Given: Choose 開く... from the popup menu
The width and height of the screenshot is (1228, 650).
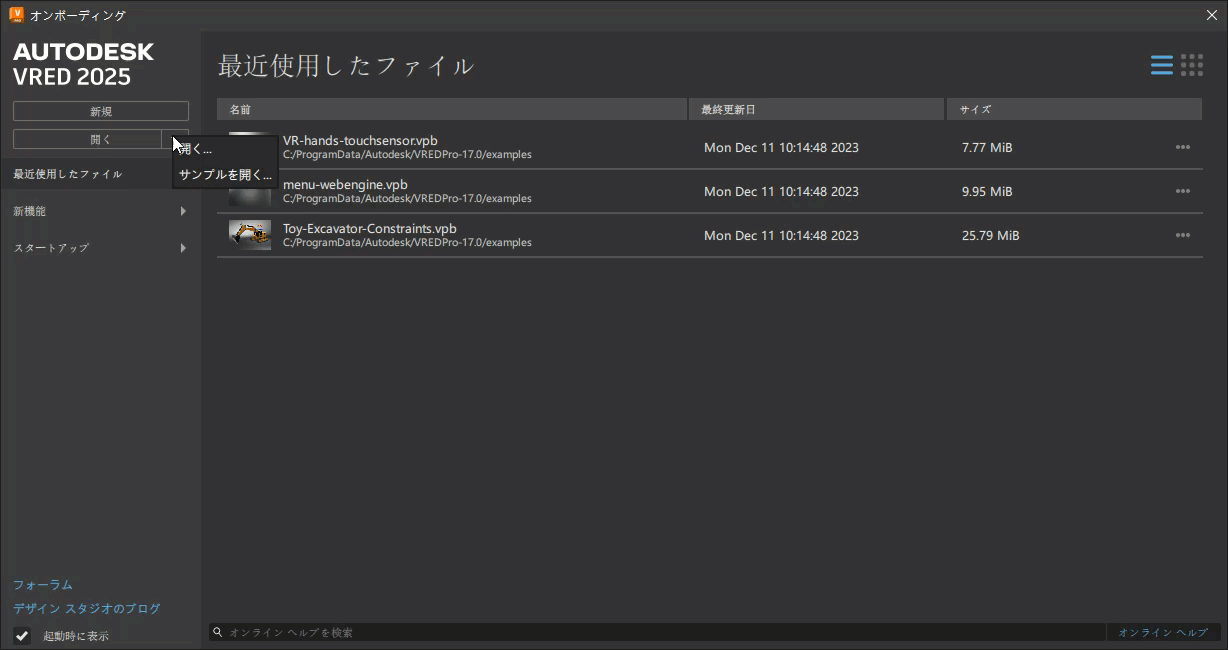Looking at the screenshot, I should [x=225, y=149].
